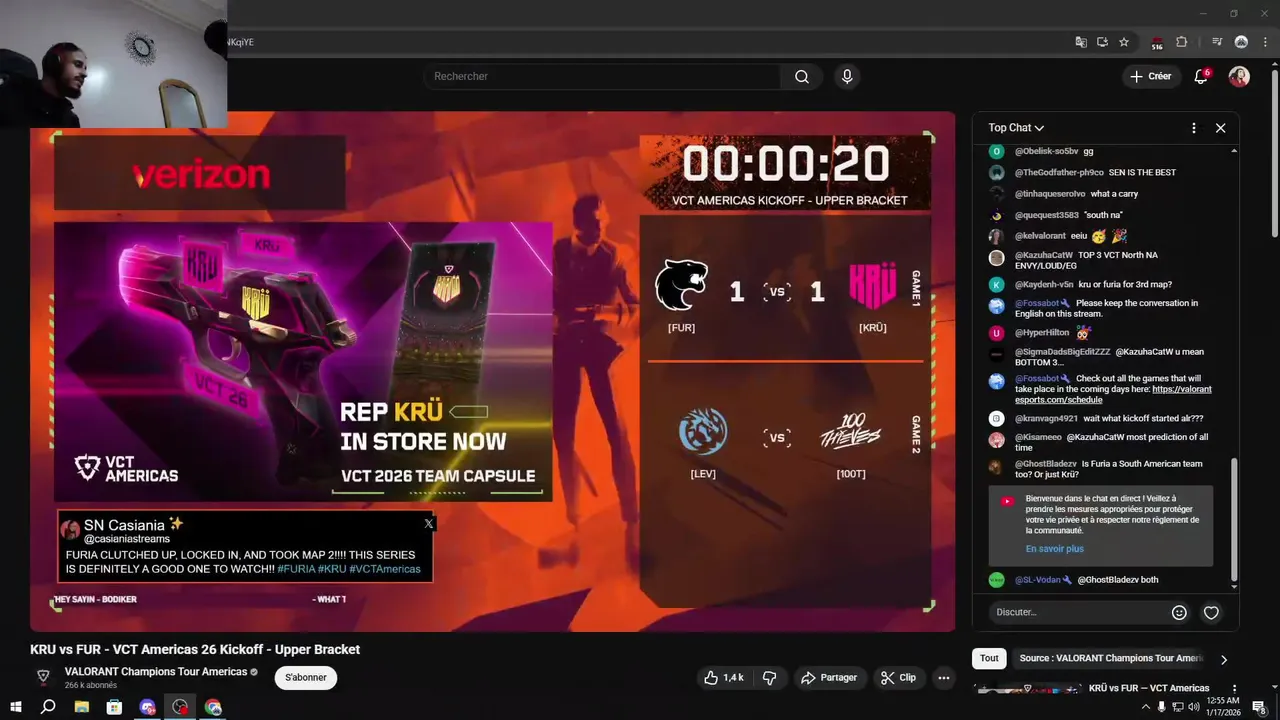Image resolution: width=1280 pixels, height=720 pixels.
Task: Open the valorantesports.com/schedule link in chat
Action: (1113, 394)
